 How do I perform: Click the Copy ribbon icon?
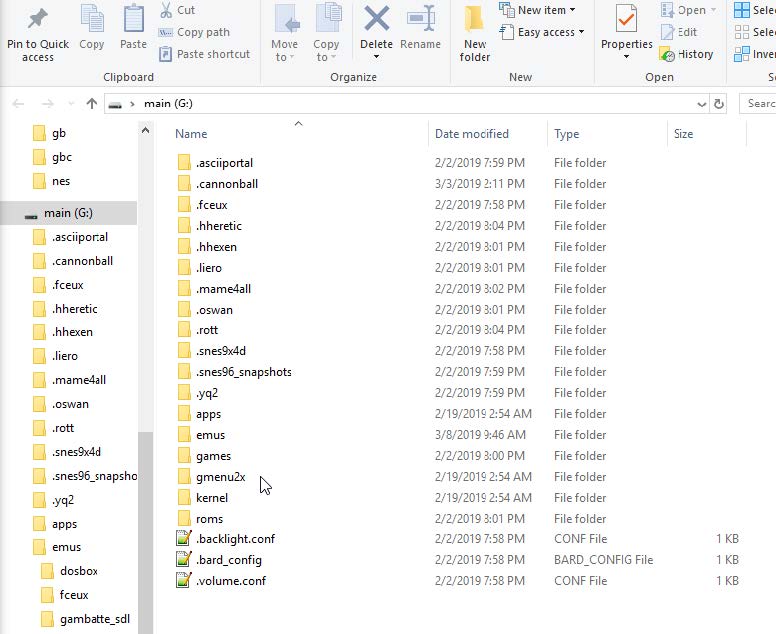[92, 19]
